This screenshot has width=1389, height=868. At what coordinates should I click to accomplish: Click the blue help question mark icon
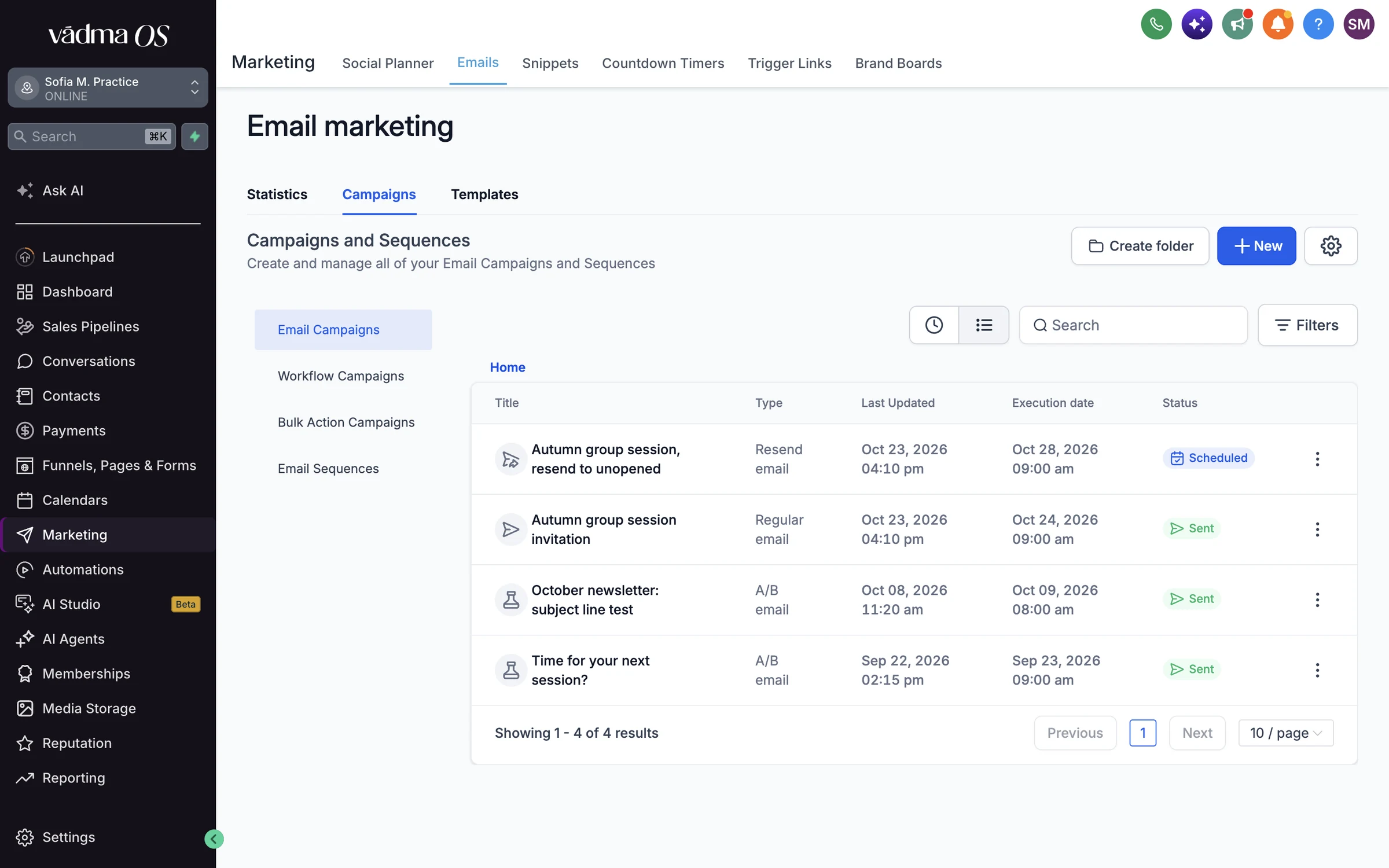tap(1318, 24)
